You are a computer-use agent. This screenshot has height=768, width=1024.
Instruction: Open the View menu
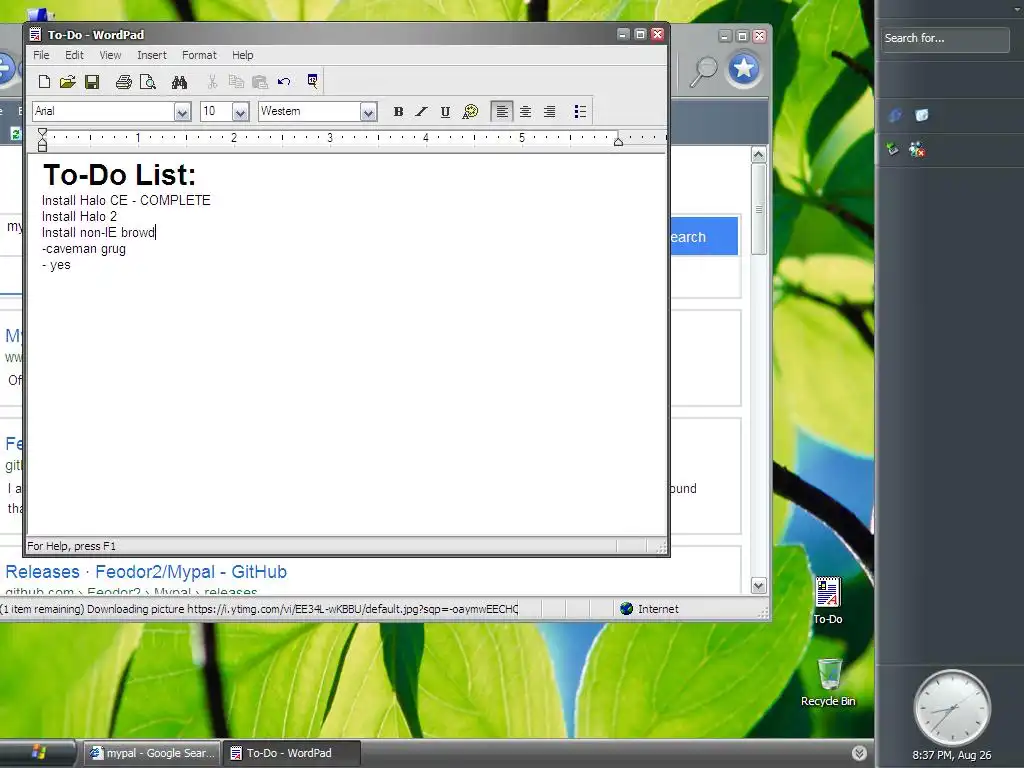[x=110, y=55]
